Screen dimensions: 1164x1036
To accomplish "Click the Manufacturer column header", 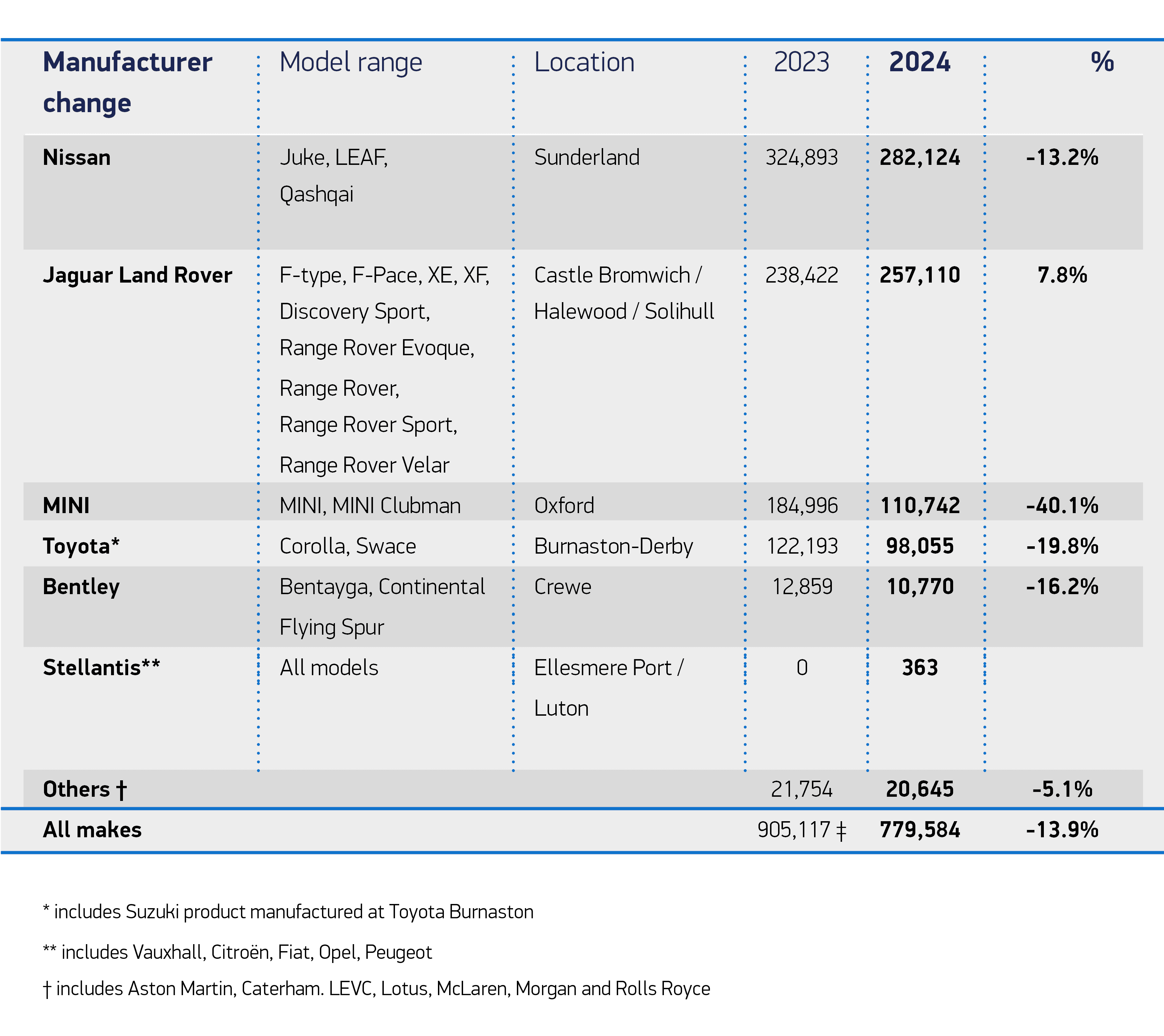I will 127,62.
